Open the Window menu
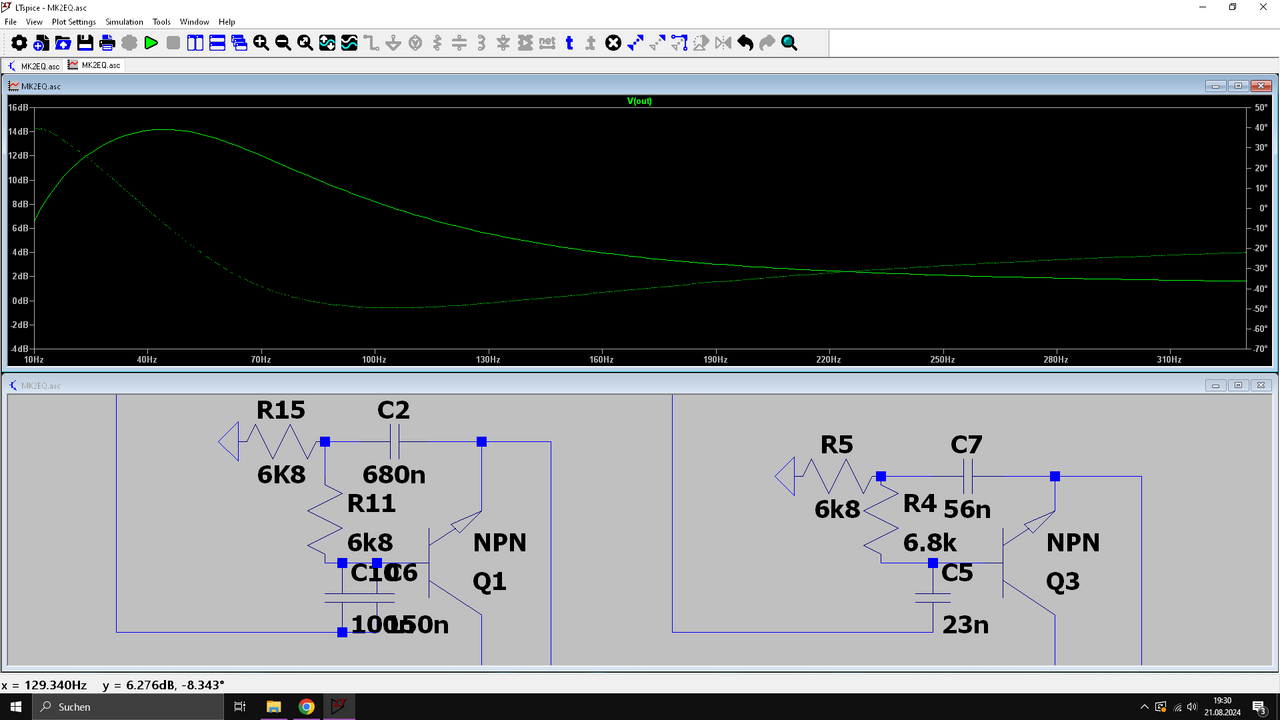1280x720 pixels. [195, 21]
